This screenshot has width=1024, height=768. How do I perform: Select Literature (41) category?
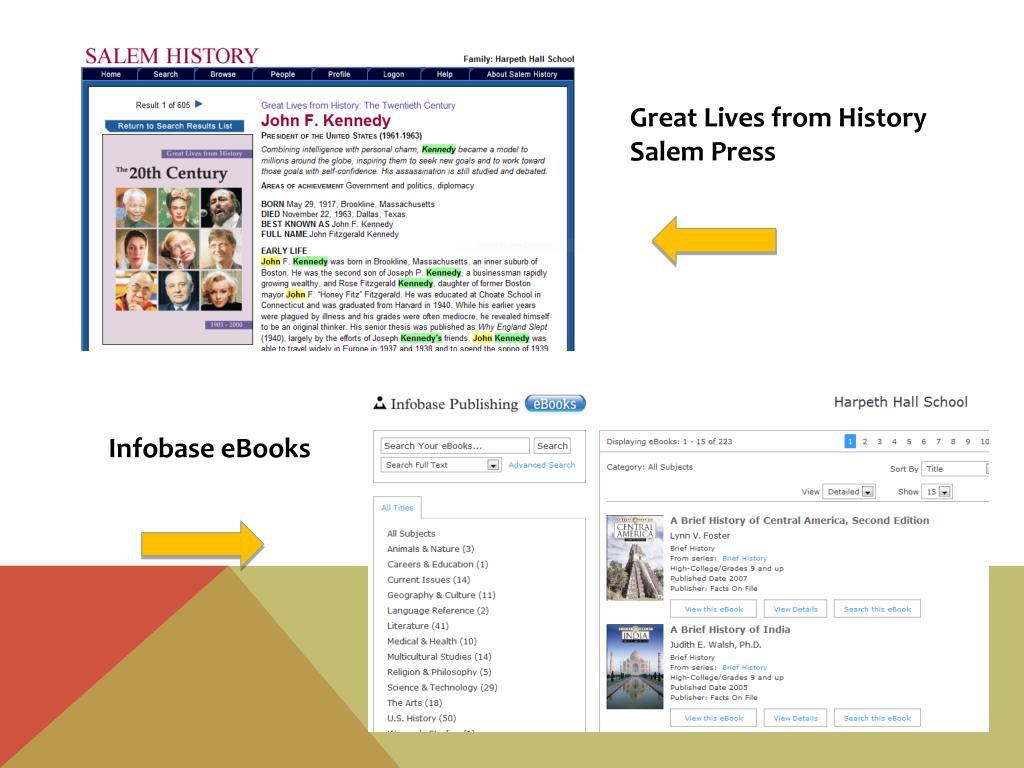coord(417,626)
